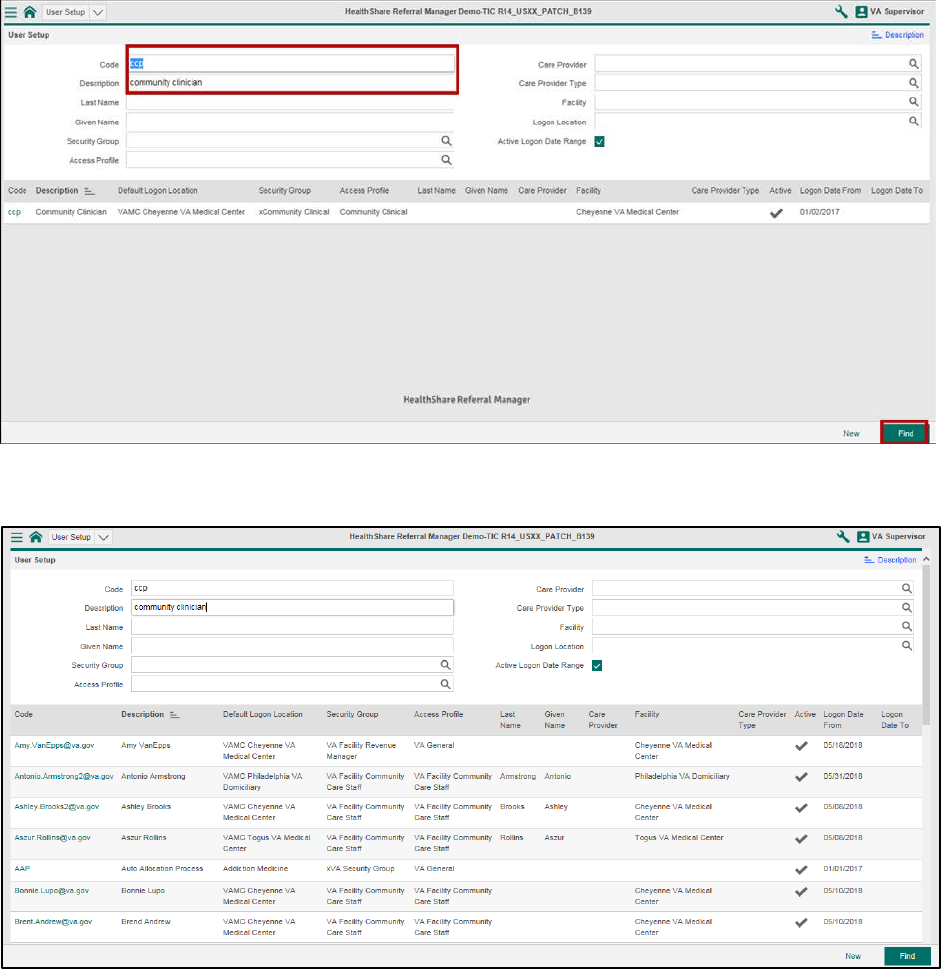Click VA Supervisor user icon in bottom window
Screen dimensions: 941x969
click(x=863, y=537)
